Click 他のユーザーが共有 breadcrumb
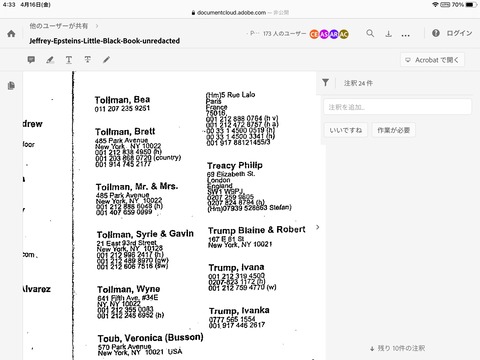 59,26
